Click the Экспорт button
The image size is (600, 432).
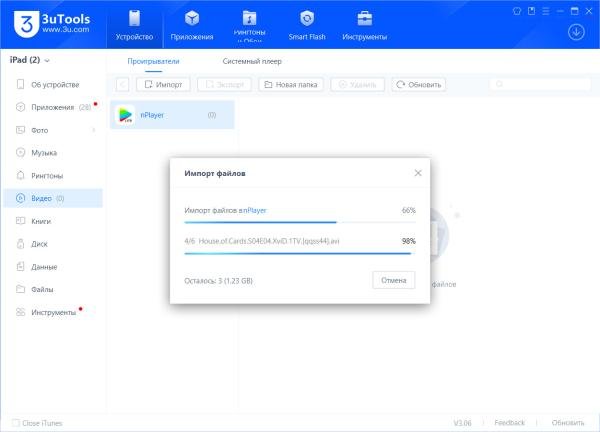click(x=224, y=85)
